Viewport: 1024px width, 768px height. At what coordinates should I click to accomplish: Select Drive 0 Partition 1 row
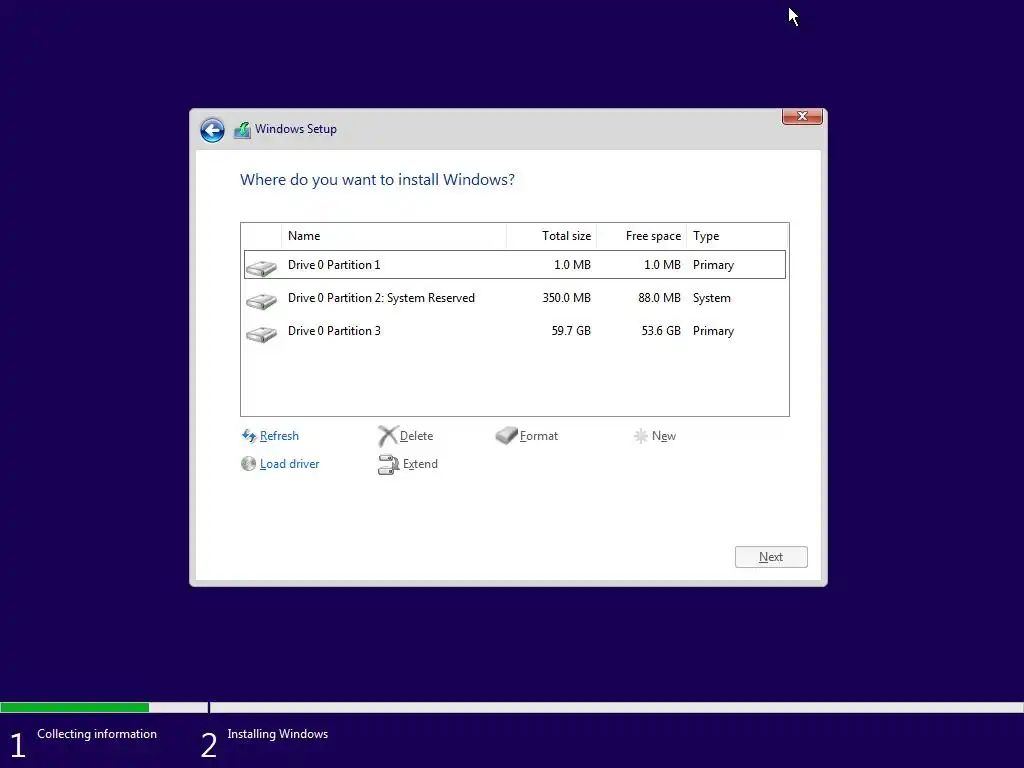515,264
